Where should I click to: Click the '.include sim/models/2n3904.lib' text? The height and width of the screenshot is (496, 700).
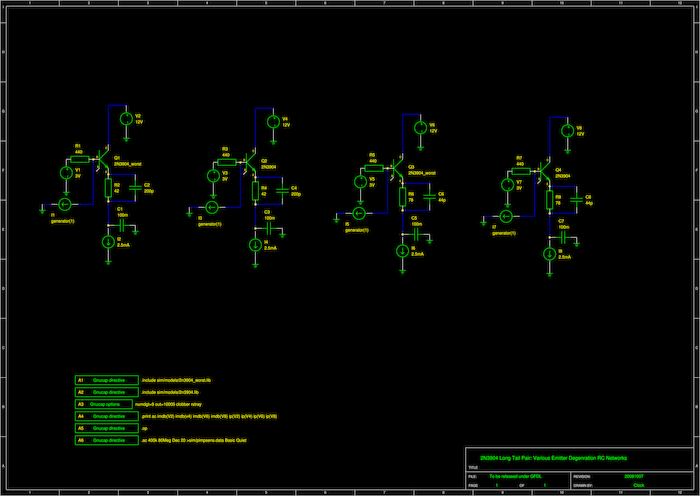click(x=170, y=392)
